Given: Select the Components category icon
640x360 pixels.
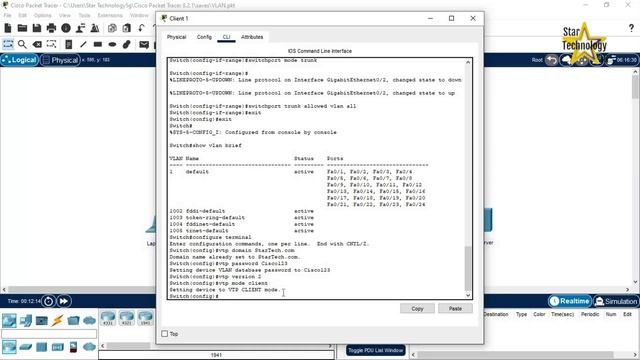Looking at the screenshot, I should coord(42,320).
